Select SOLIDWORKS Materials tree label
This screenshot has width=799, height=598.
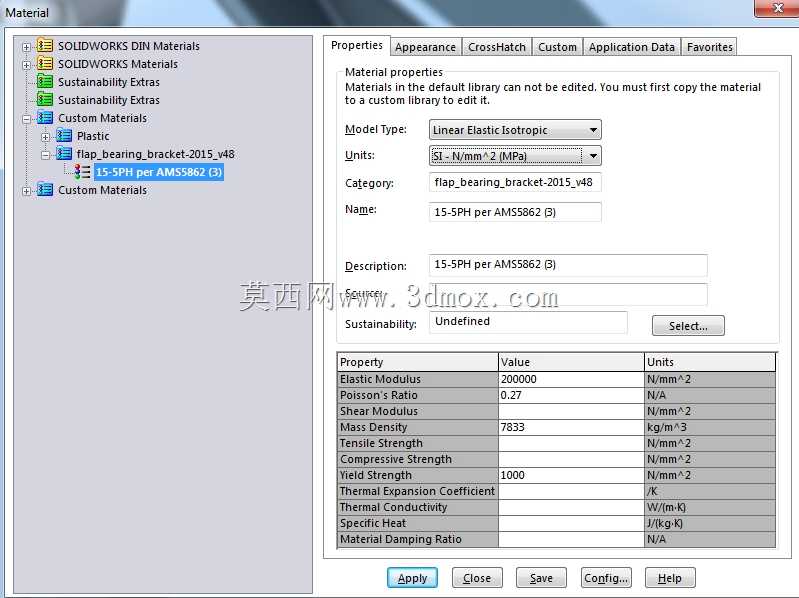[x=118, y=64]
